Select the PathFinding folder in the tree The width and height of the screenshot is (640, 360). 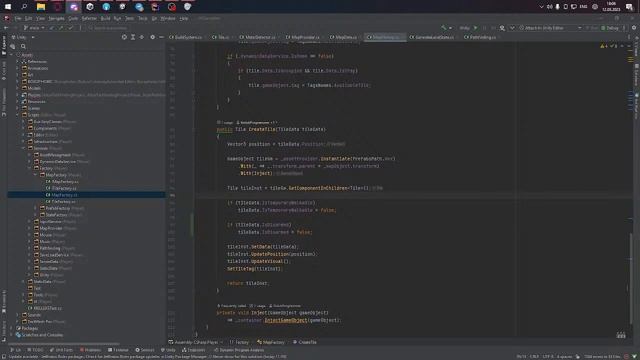50,248
